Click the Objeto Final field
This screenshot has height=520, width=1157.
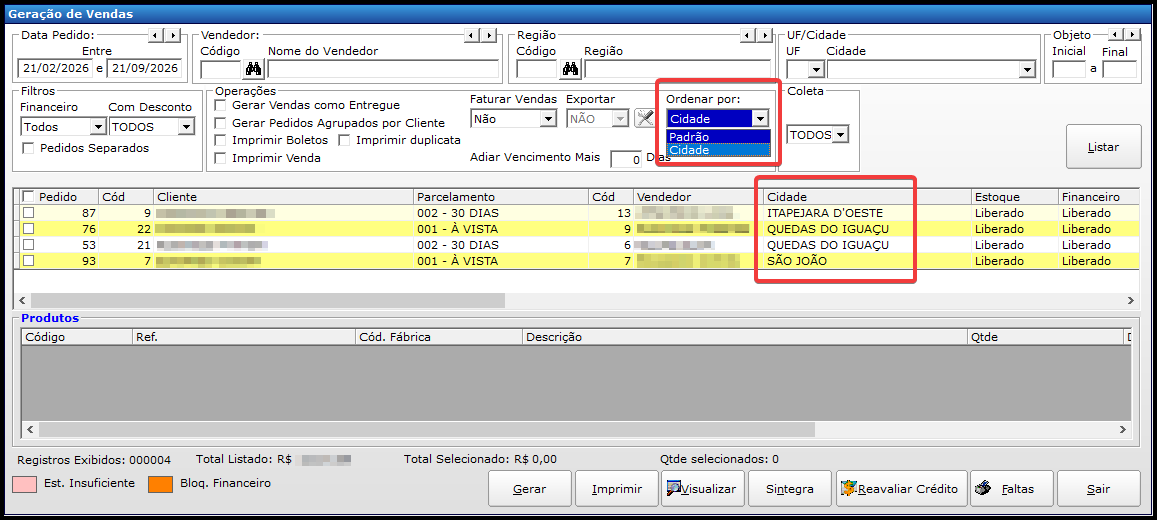pyautogui.click(x=1119, y=69)
